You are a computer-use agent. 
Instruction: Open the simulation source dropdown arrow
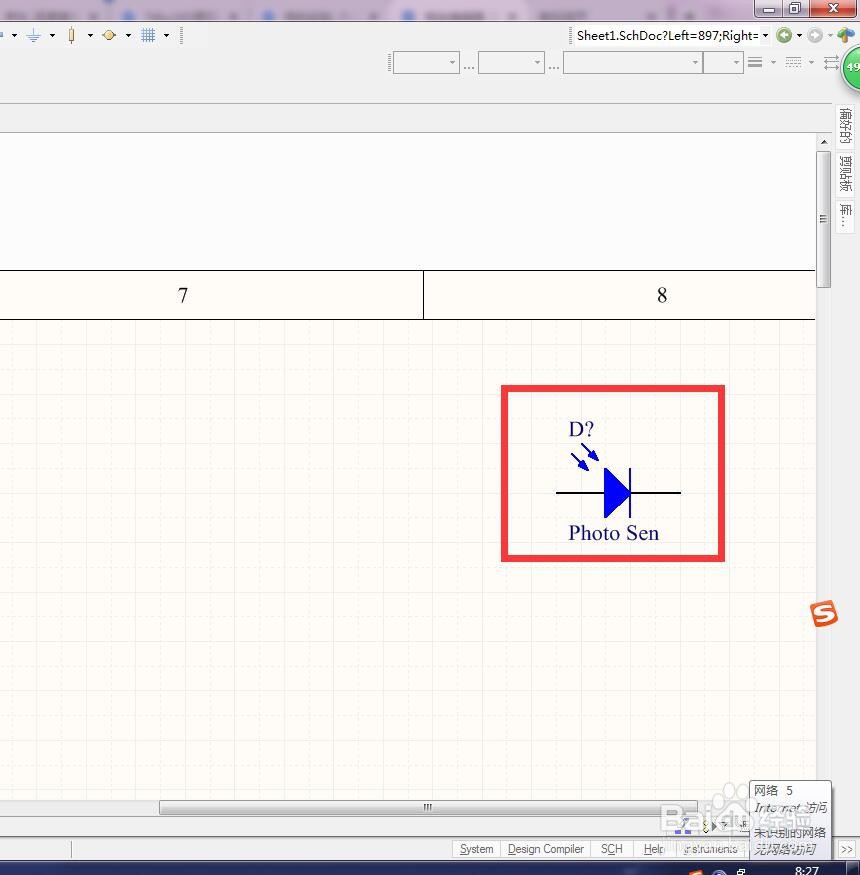point(128,36)
